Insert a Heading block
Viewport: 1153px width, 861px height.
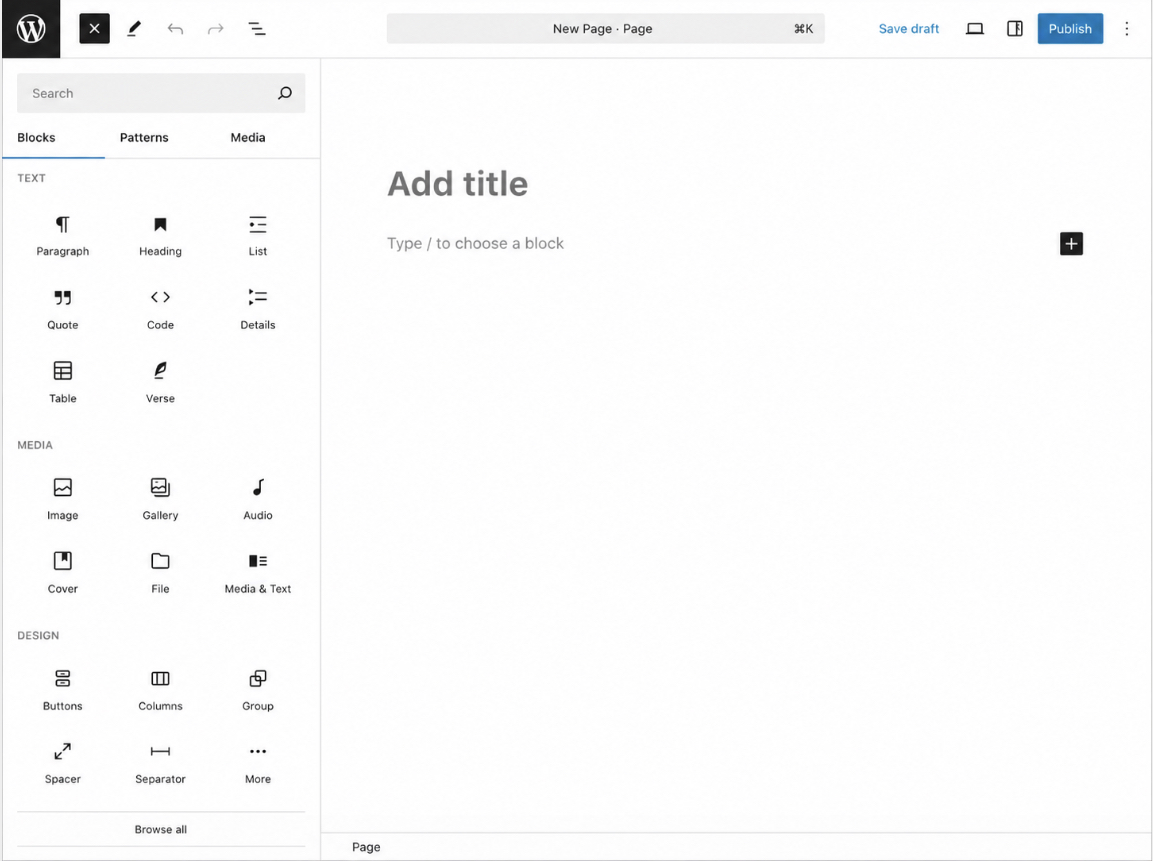point(160,236)
